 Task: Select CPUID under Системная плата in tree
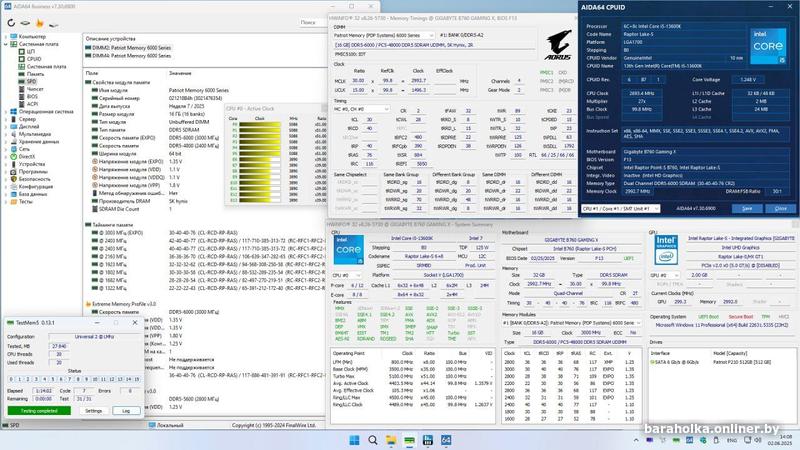click(x=34, y=59)
